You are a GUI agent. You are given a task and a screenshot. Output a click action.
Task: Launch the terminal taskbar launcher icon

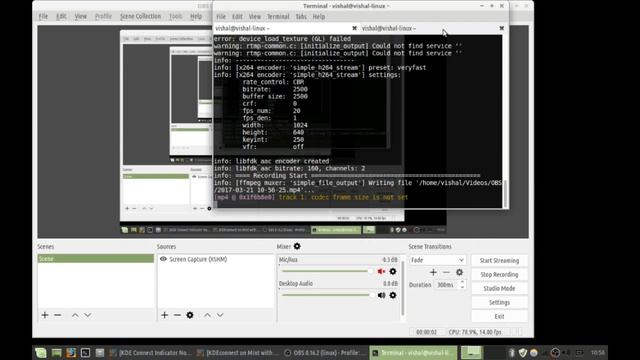tap(85, 353)
